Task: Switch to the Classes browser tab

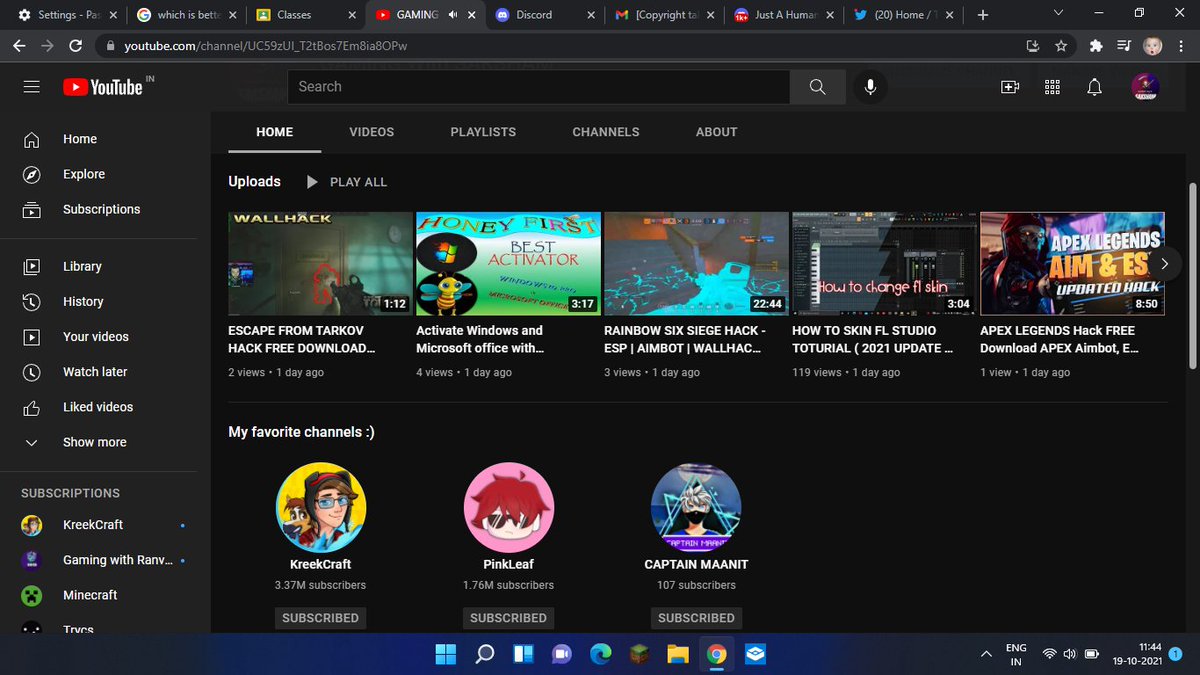Action: pos(305,15)
